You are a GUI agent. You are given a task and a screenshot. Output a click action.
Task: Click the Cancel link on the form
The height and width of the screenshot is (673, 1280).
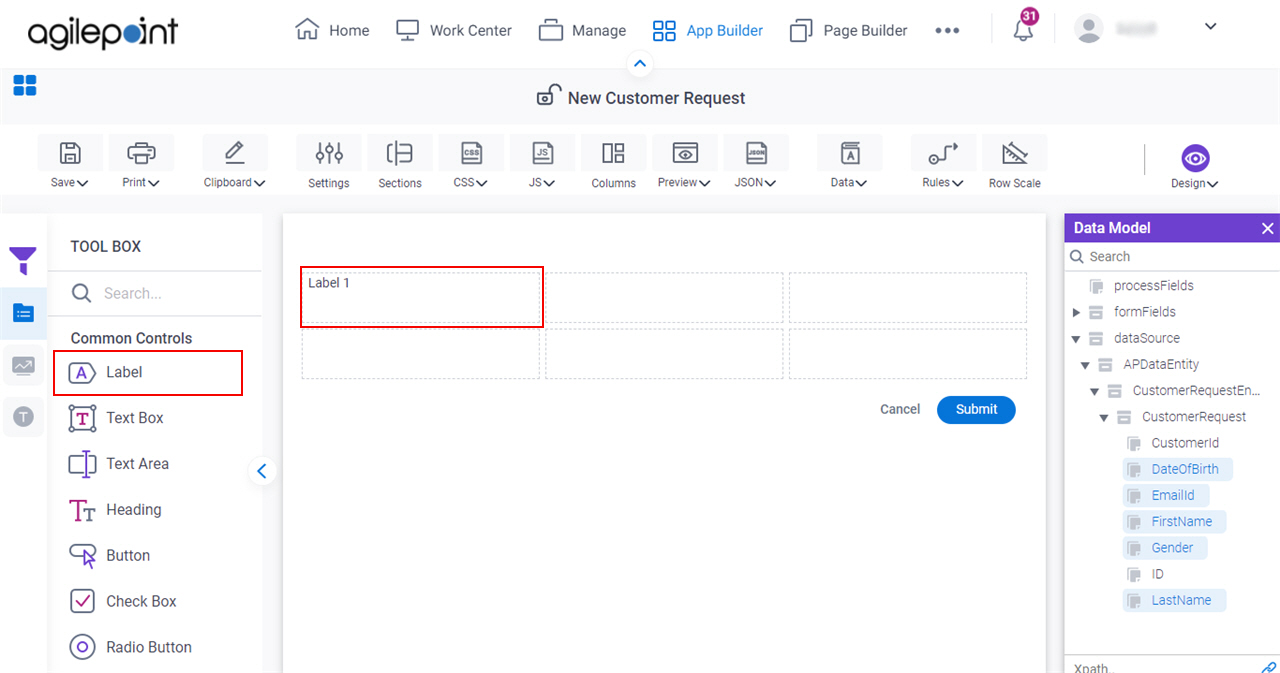click(x=899, y=409)
